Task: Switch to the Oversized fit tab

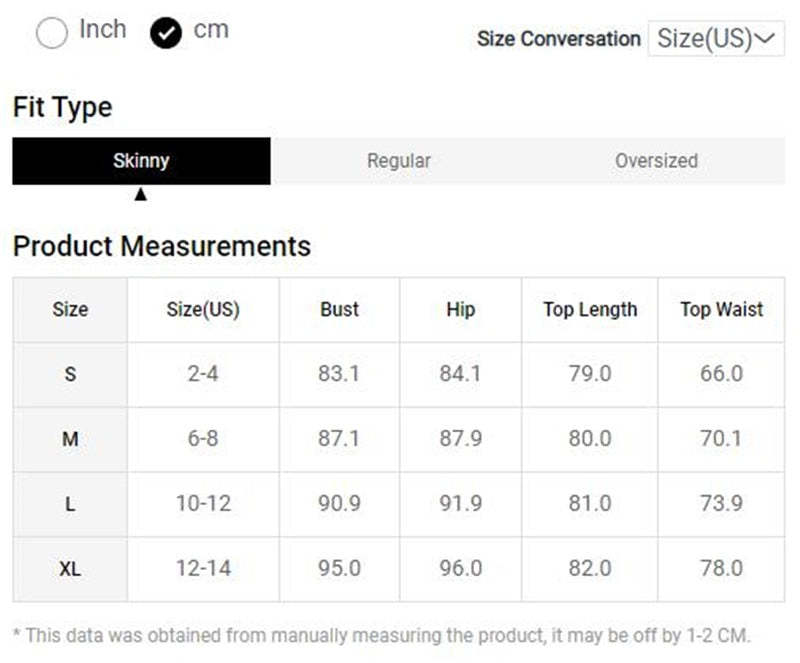Action: 656,161
